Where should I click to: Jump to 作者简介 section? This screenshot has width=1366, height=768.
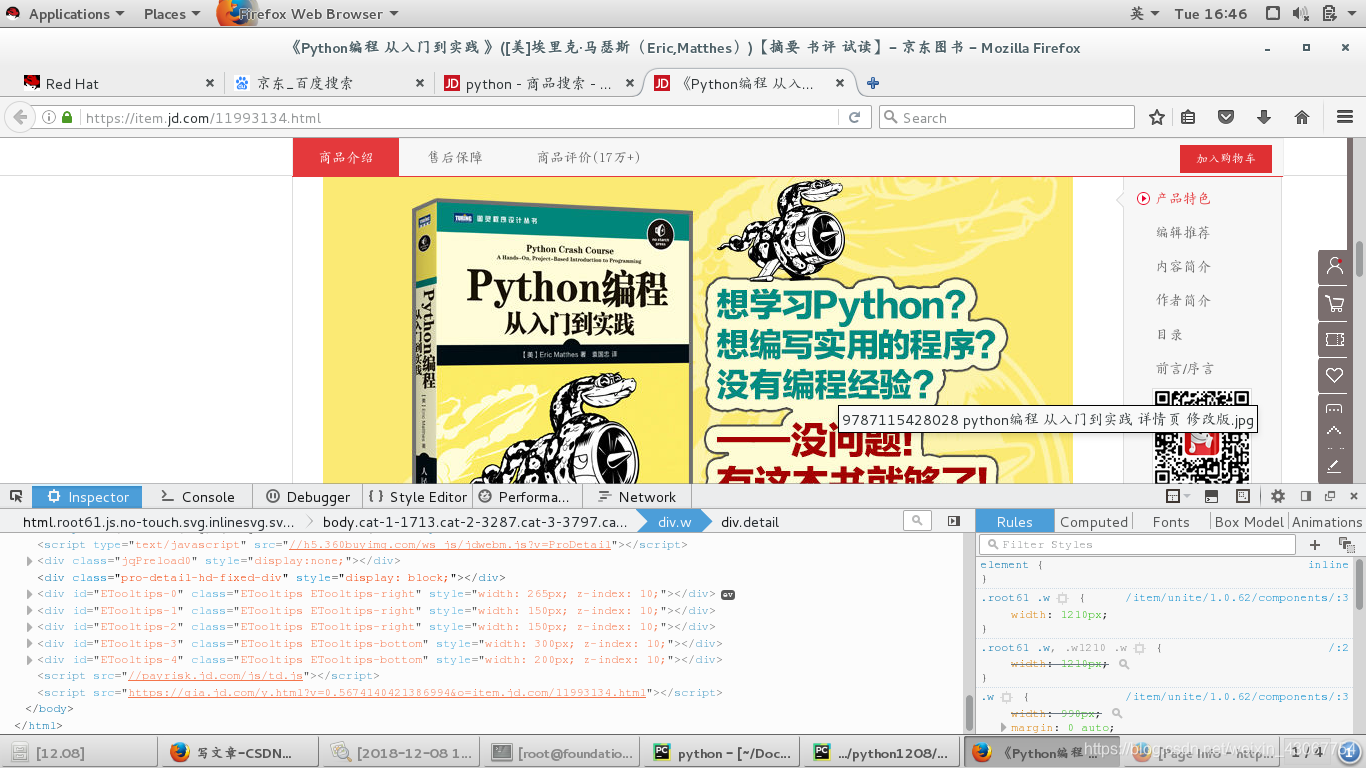[1183, 300]
